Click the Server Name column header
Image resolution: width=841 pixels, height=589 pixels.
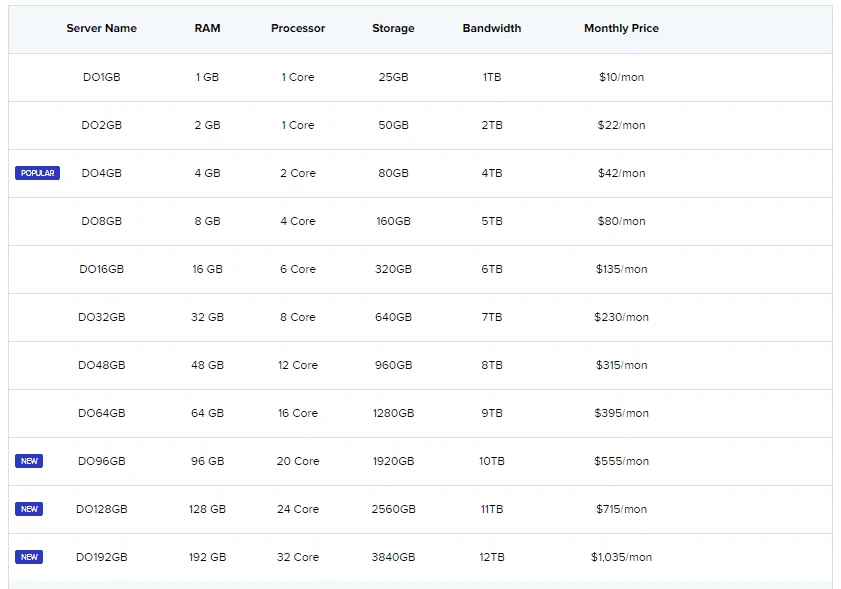click(x=102, y=28)
